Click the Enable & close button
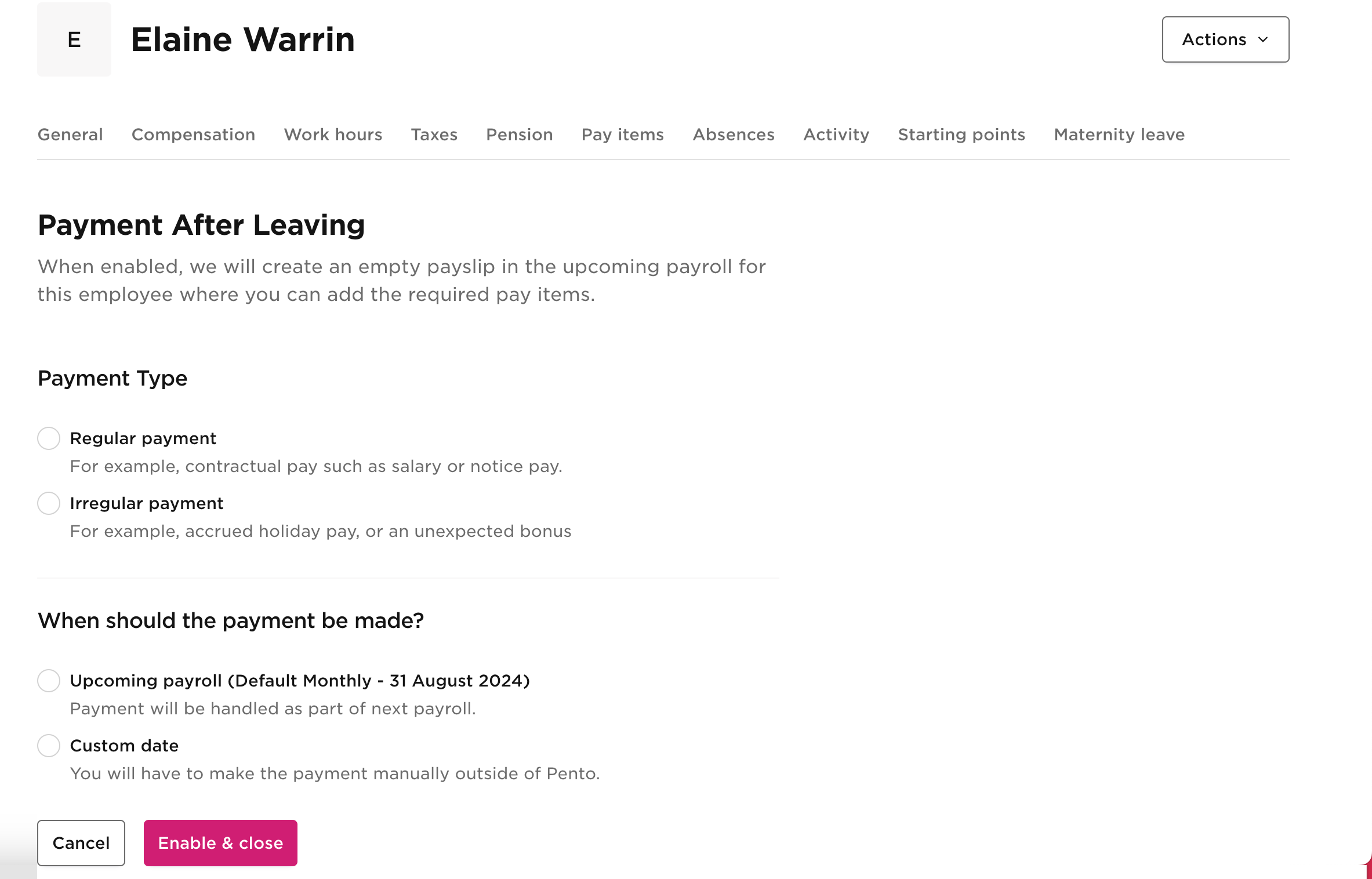The image size is (1372, 879). tap(220, 843)
